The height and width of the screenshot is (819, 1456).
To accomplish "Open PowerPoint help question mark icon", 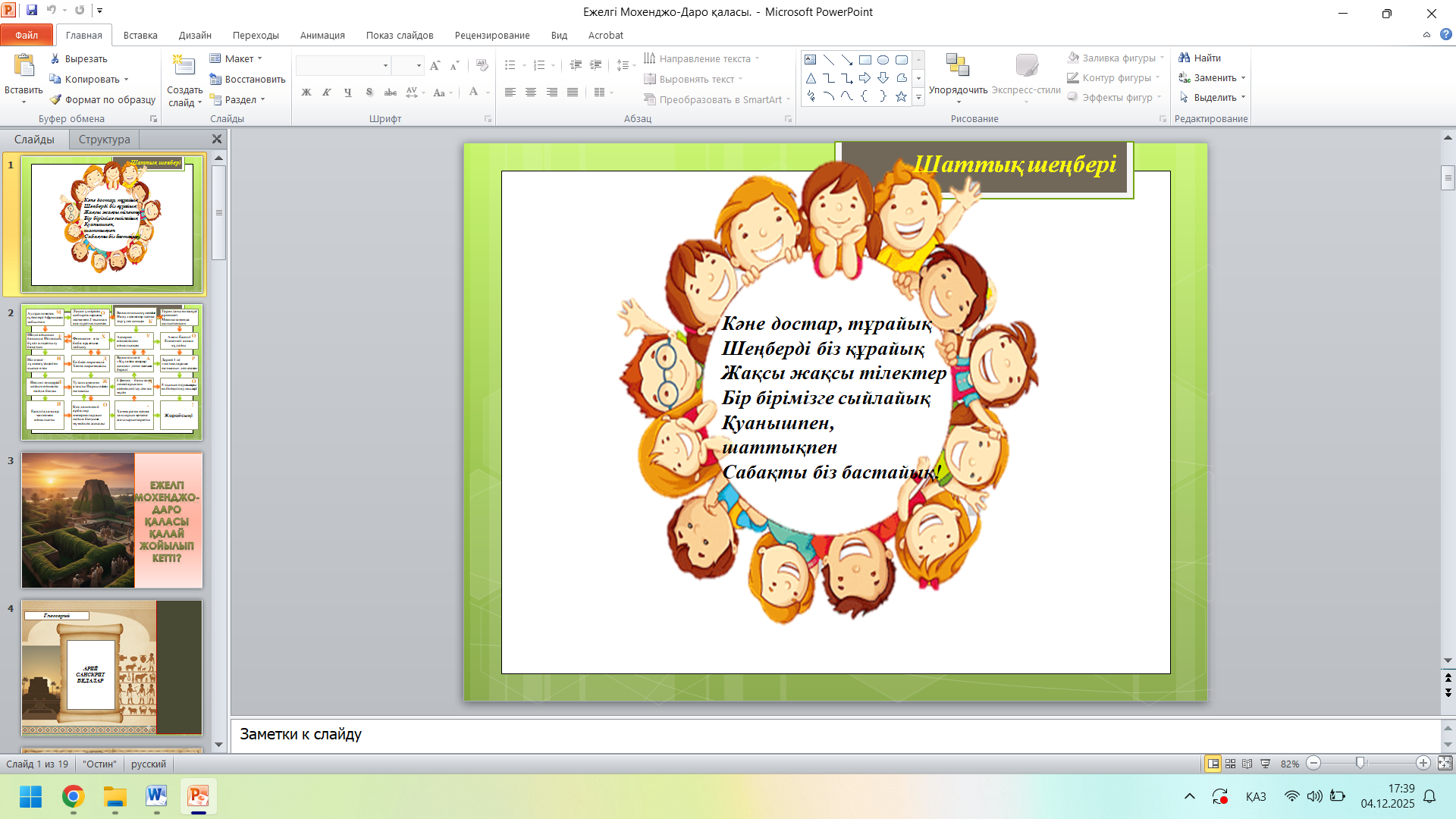I will pyautogui.click(x=1445, y=34).
